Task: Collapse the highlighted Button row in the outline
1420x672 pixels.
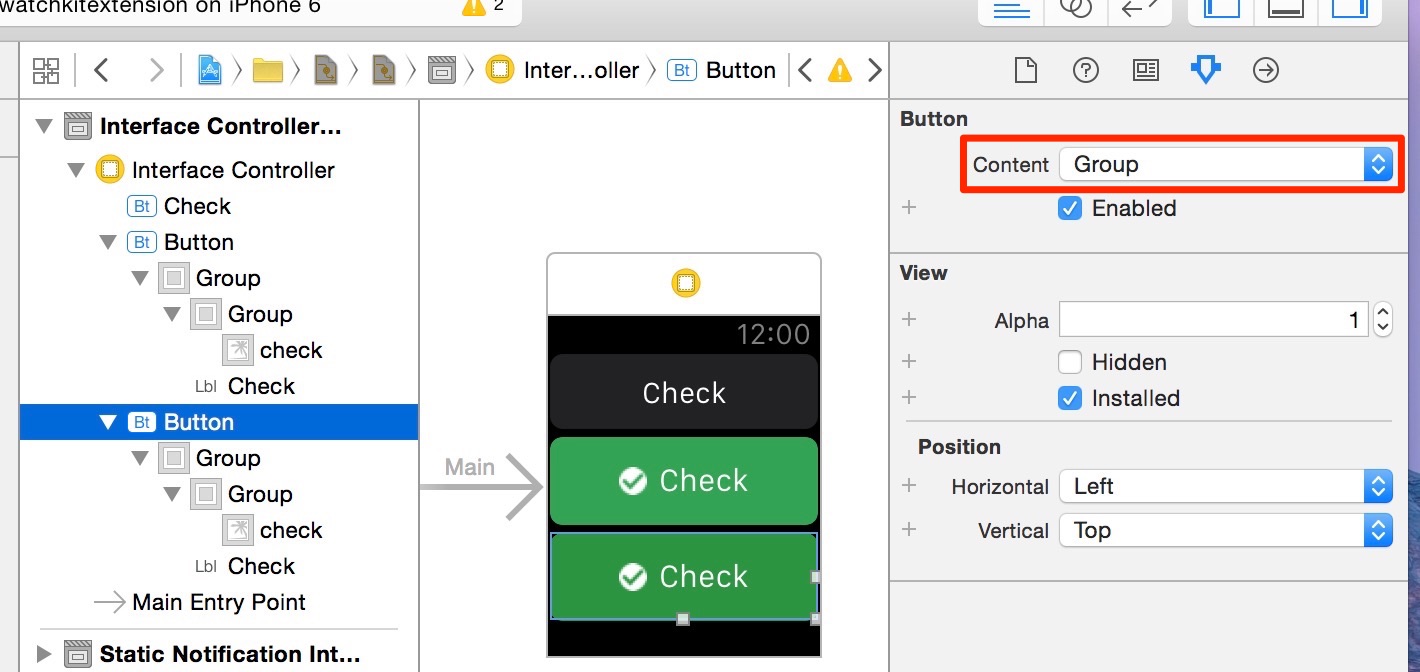Action: [108, 422]
